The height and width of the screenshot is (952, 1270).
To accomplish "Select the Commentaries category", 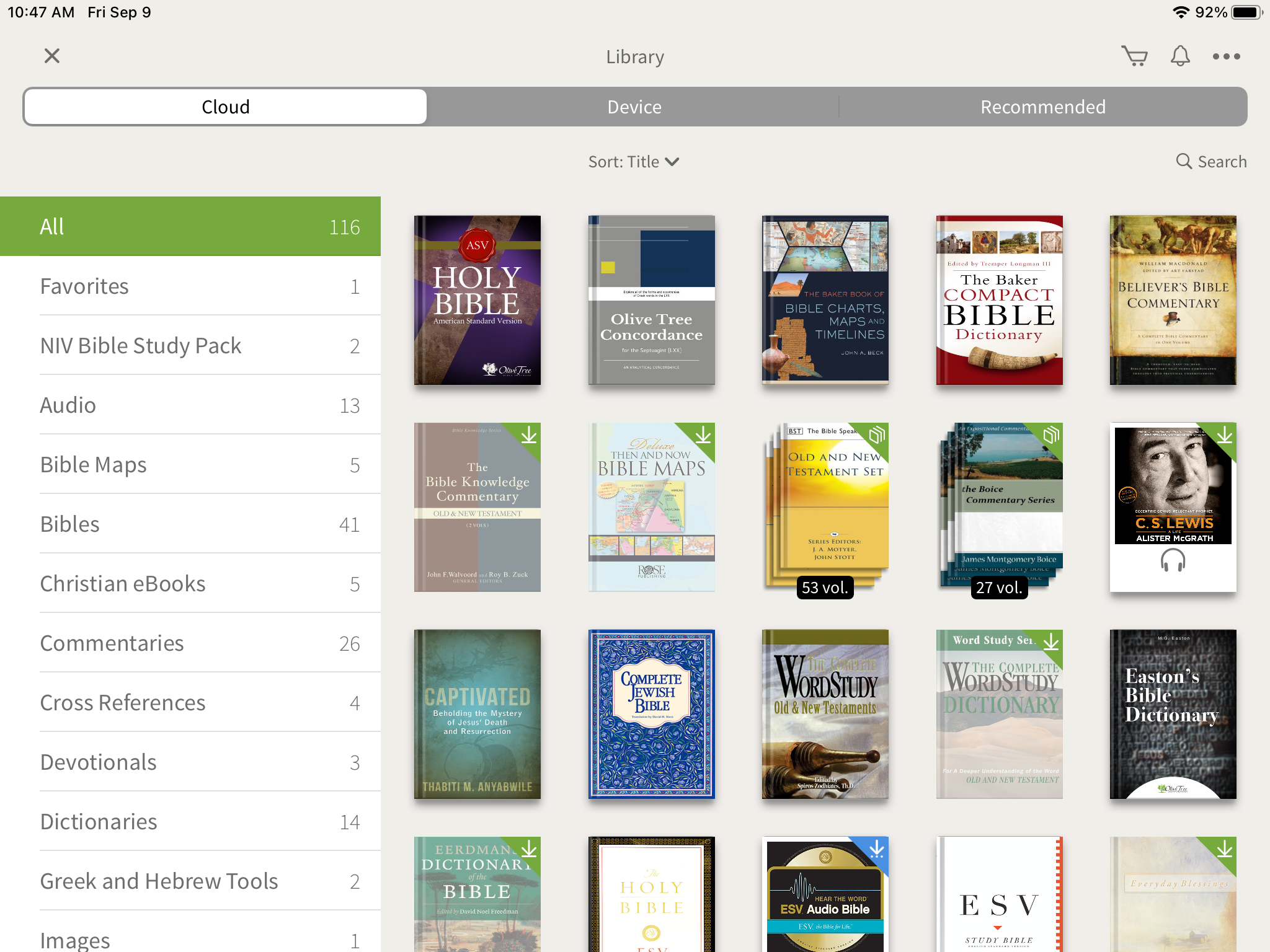I will 190,643.
